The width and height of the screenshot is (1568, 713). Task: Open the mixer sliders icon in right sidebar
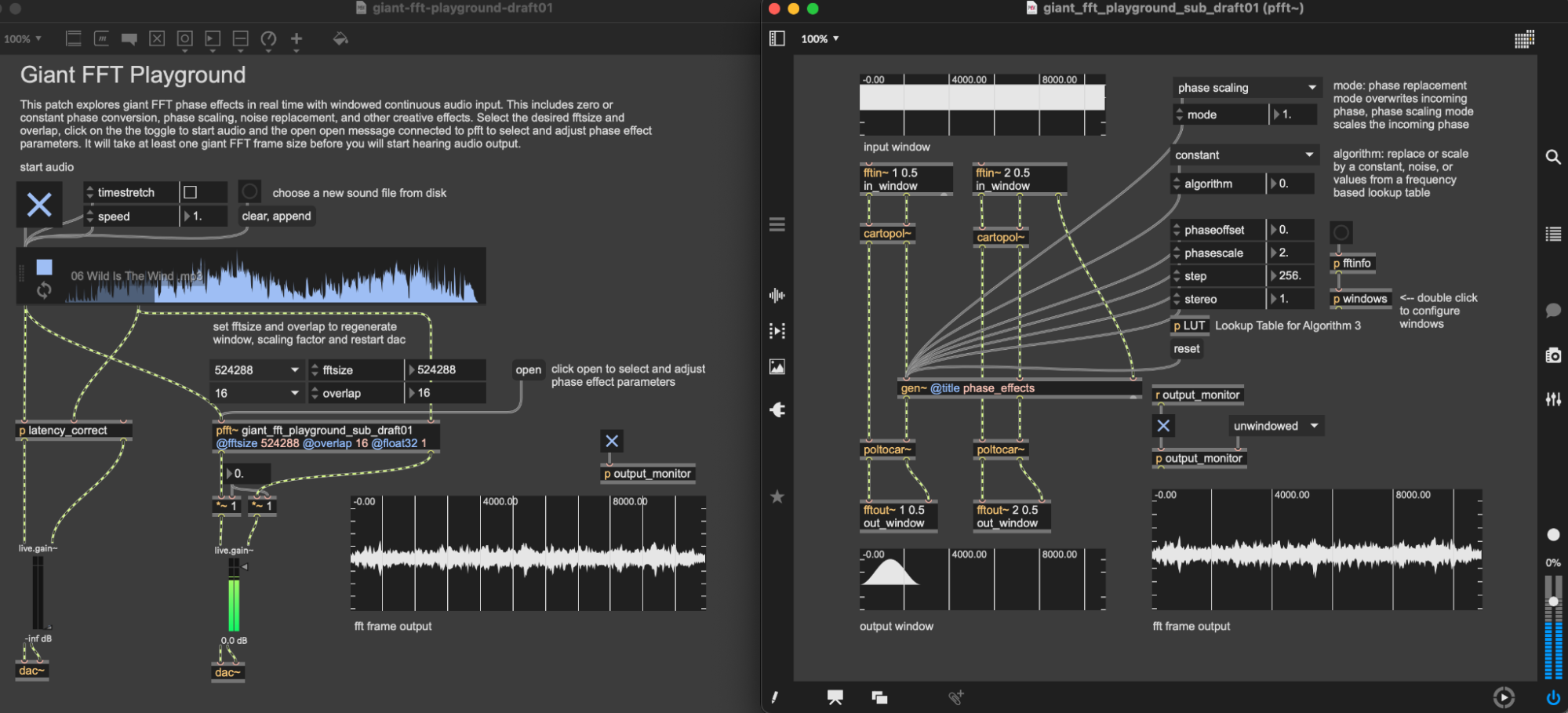tap(1552, 399)
